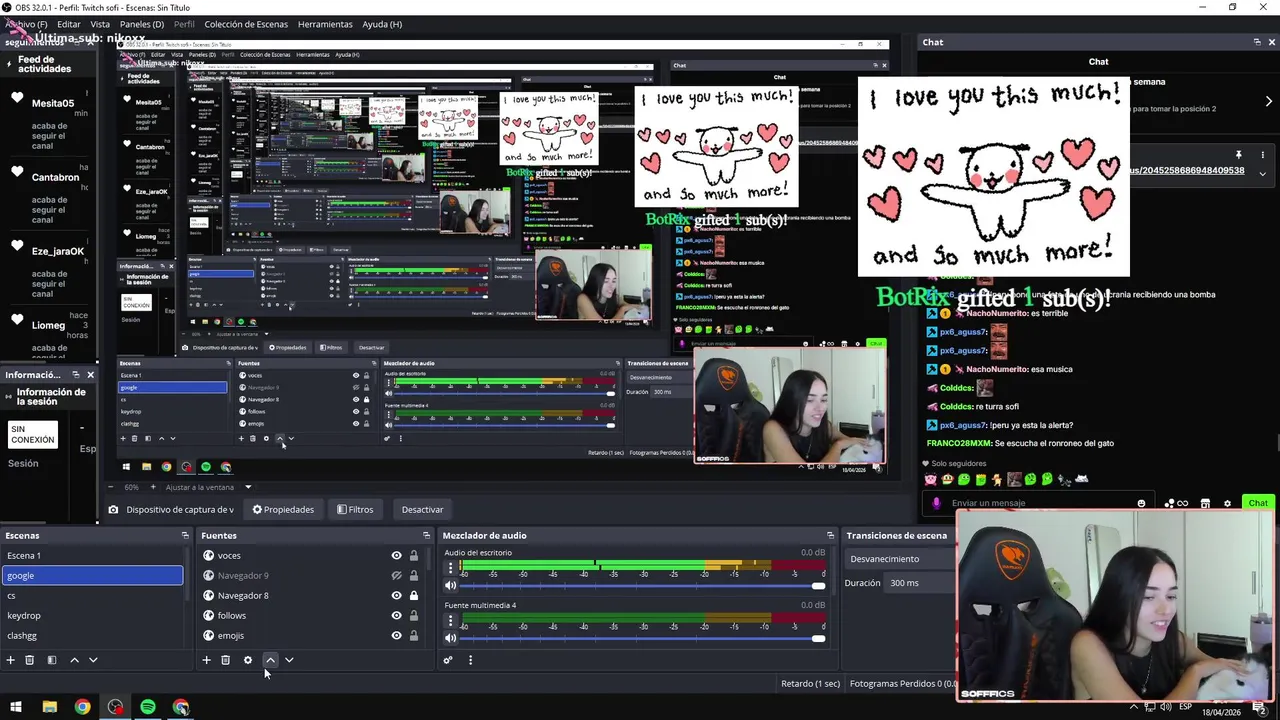The image size is (1280, 720).
Task: Open scene filters icon in Escenas toolbar
Action: 51,660
